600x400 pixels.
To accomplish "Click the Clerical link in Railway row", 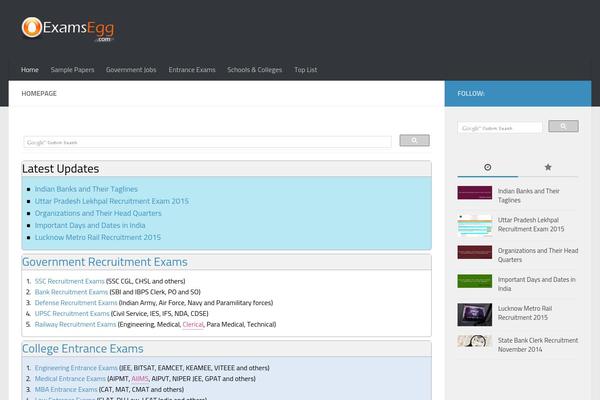I will point(193,325).
